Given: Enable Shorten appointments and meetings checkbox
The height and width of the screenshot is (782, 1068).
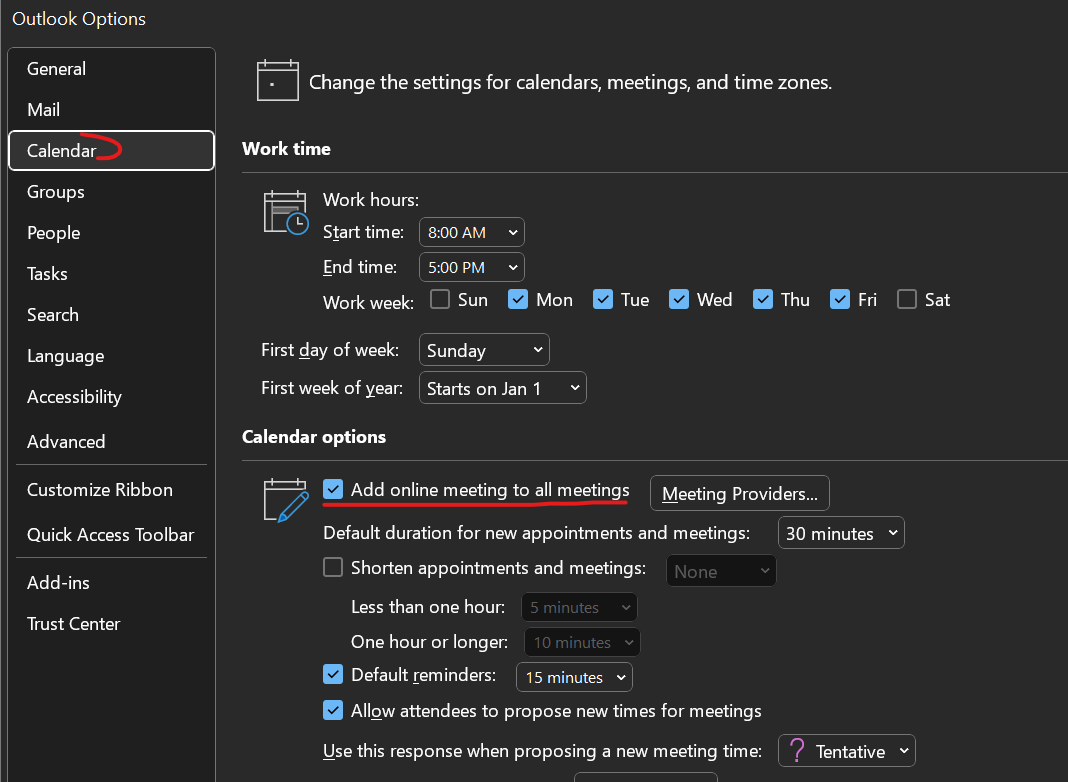Looking at the screenshot, I should coord(333,567).
